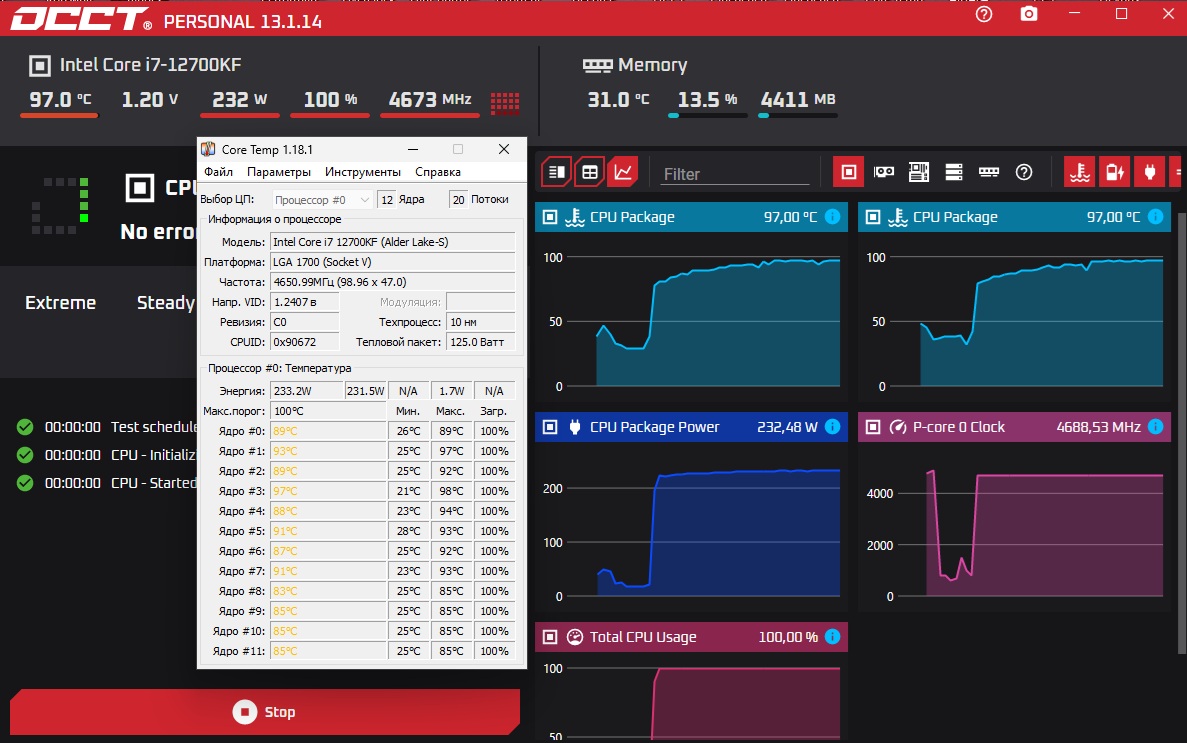Click green check for CPU - Started log entry
The height and width of the screenshot is (743, 1187).
pos(25,483)
